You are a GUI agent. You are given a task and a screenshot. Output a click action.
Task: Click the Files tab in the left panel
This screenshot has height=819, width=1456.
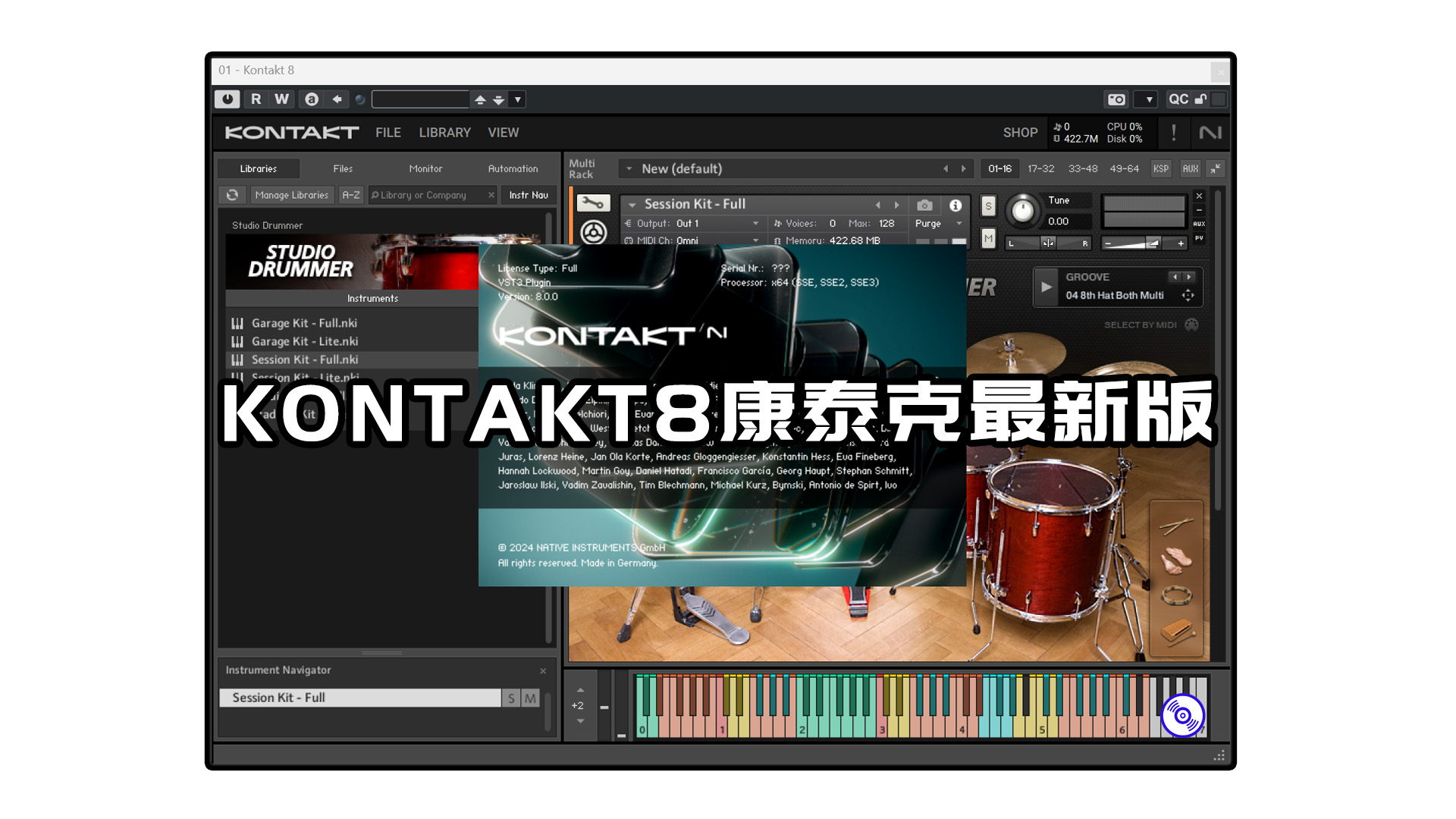click(x=342, y=168)
